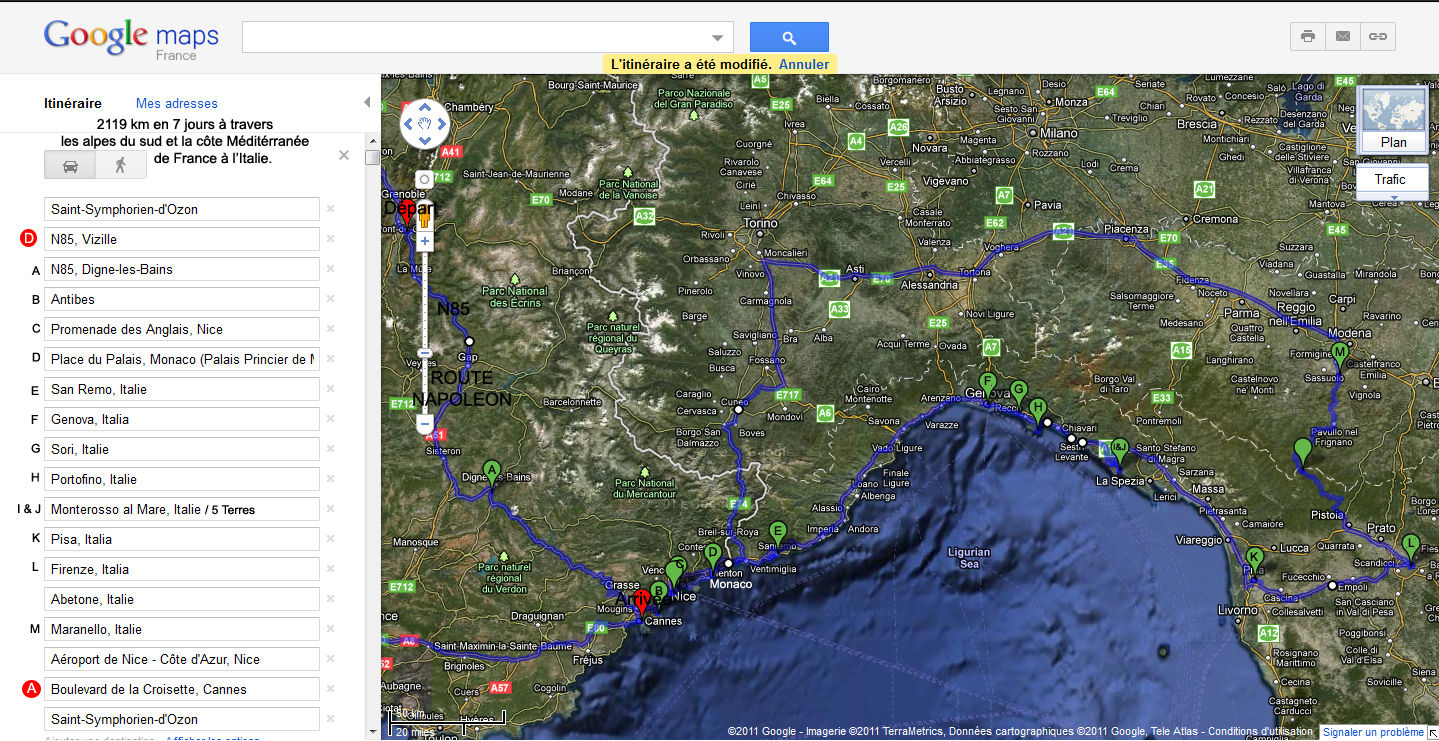Screen dimensions: 1439x741
Task: Choose the car driving mode
Action: pyautogui.click(x=70, y=165)
